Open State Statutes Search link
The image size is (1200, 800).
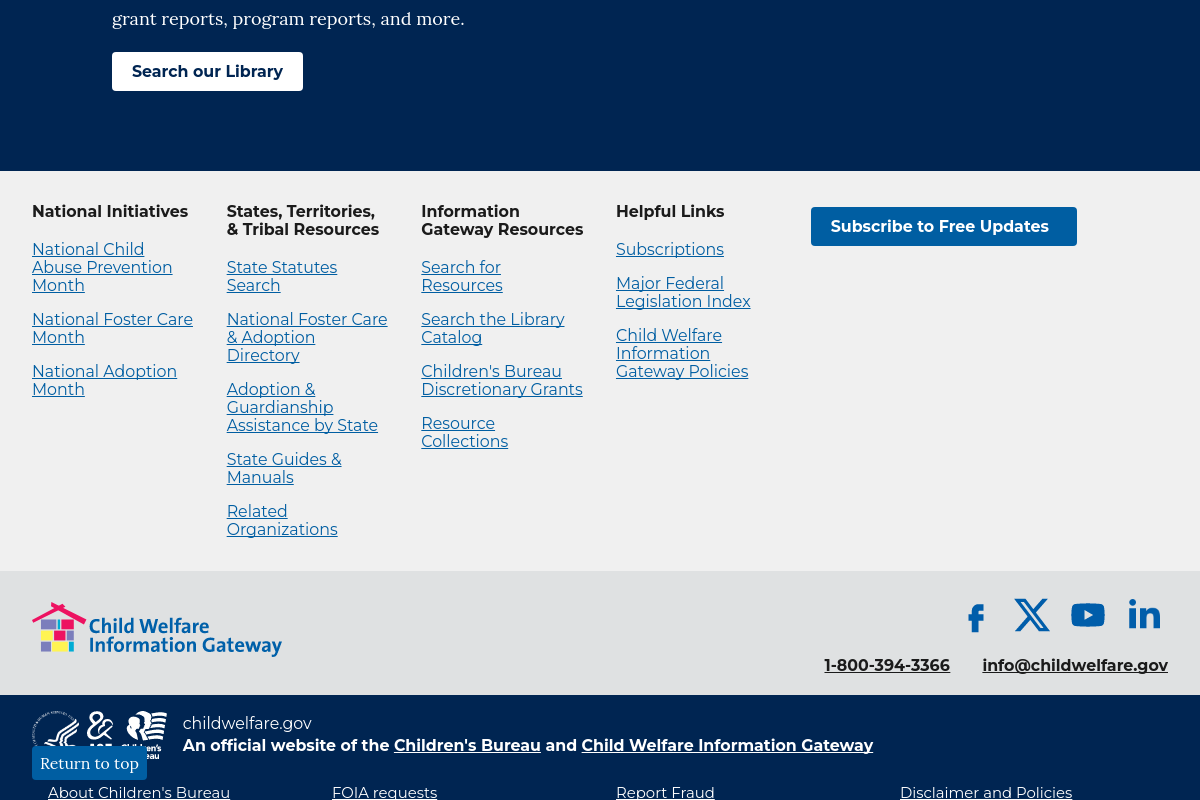(282, 276)
